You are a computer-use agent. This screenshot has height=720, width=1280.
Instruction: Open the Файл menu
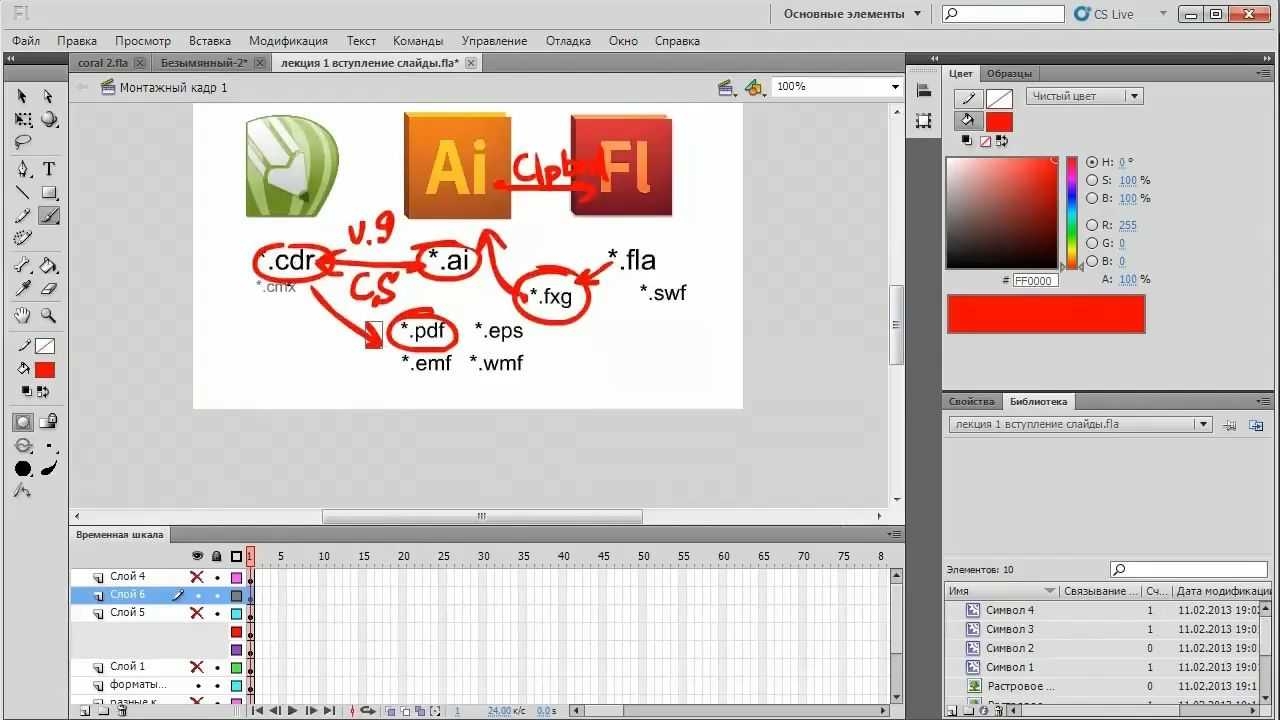pos(26,41)
